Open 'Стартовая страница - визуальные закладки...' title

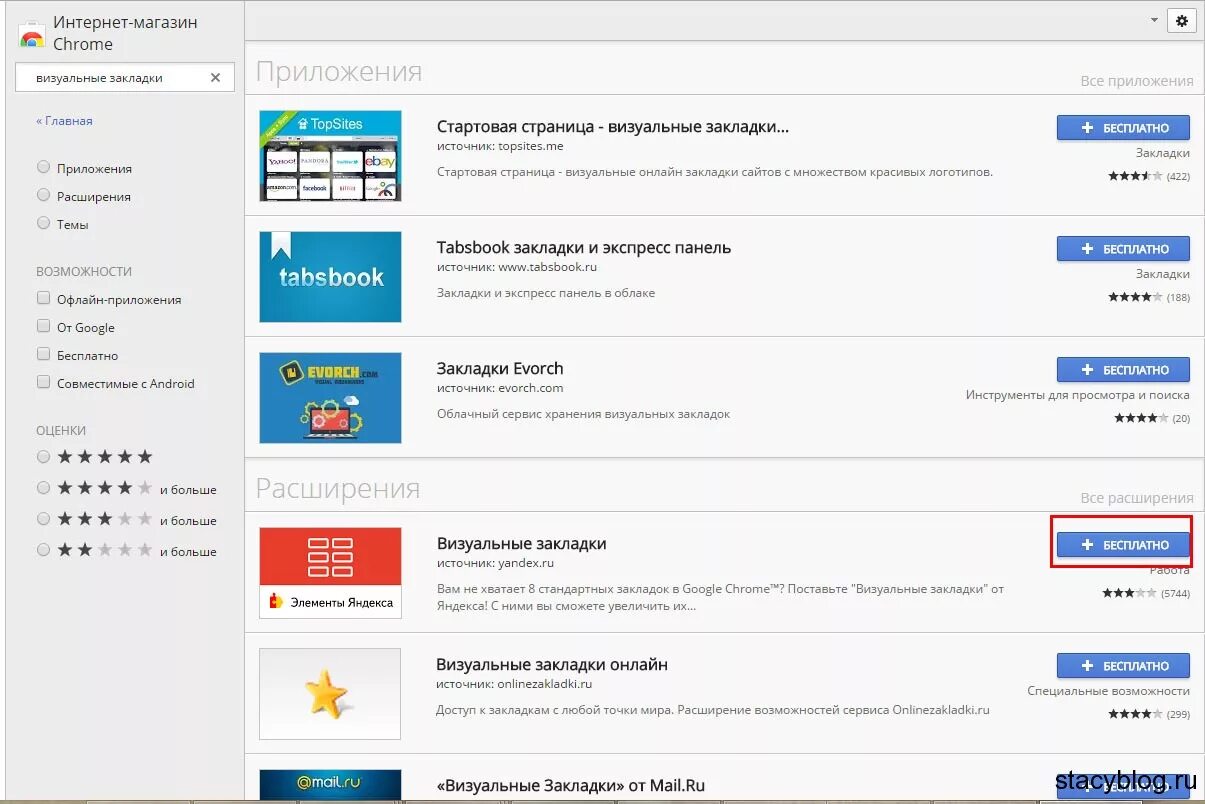pyautogui.click(x=613, y=127)
